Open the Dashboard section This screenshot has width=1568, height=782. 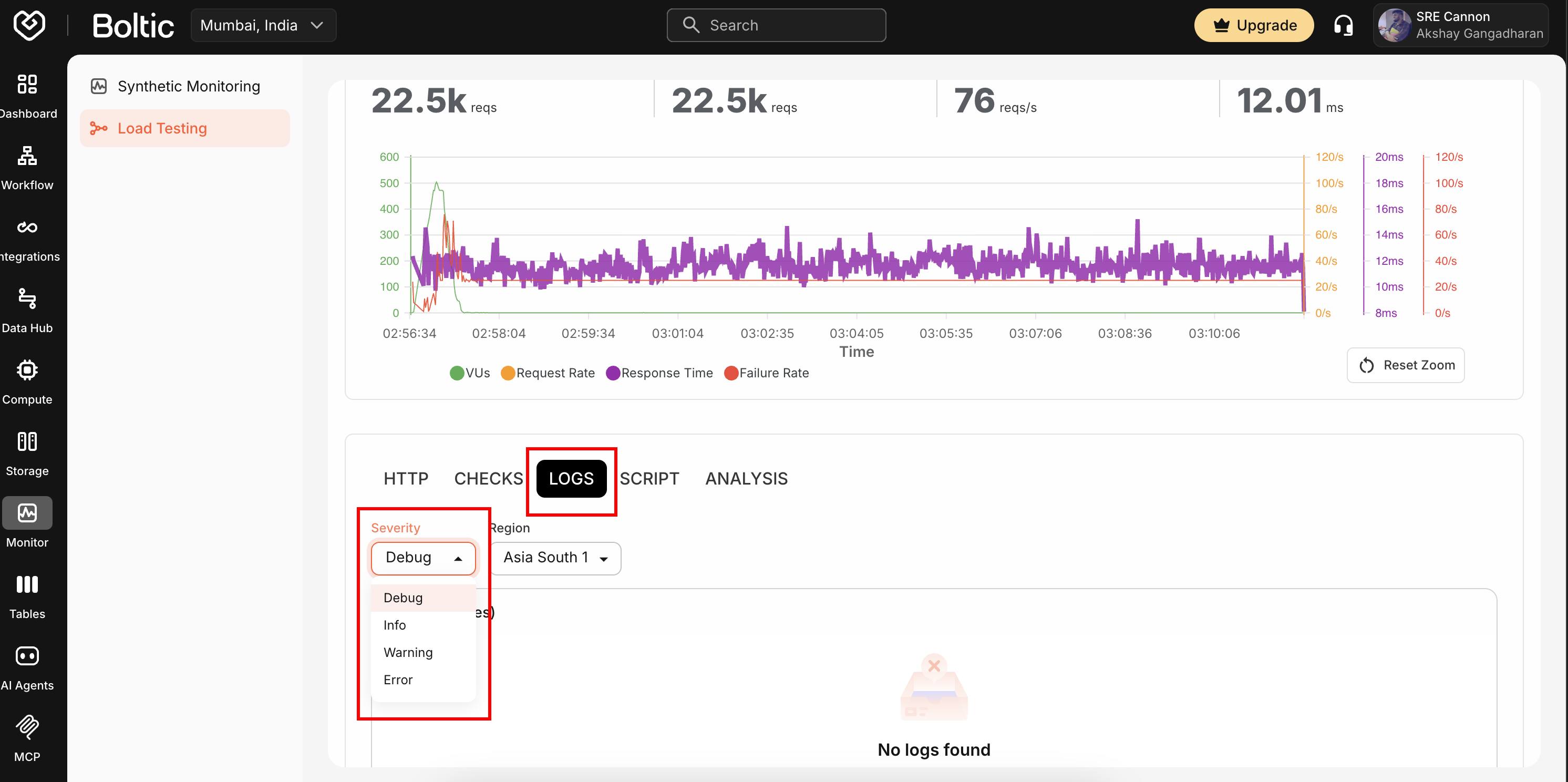click(x=28, y=96)
